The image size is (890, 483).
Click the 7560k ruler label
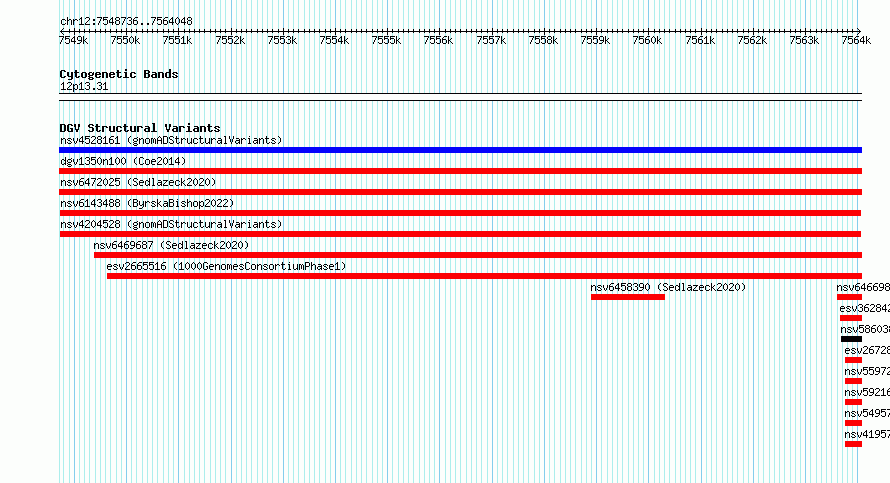pos(647,40)
